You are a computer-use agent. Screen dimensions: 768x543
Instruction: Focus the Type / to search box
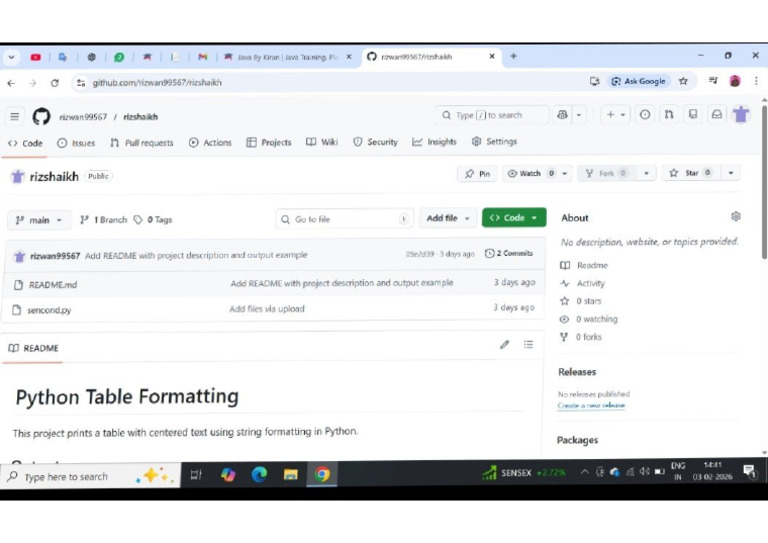click(491, 115)
